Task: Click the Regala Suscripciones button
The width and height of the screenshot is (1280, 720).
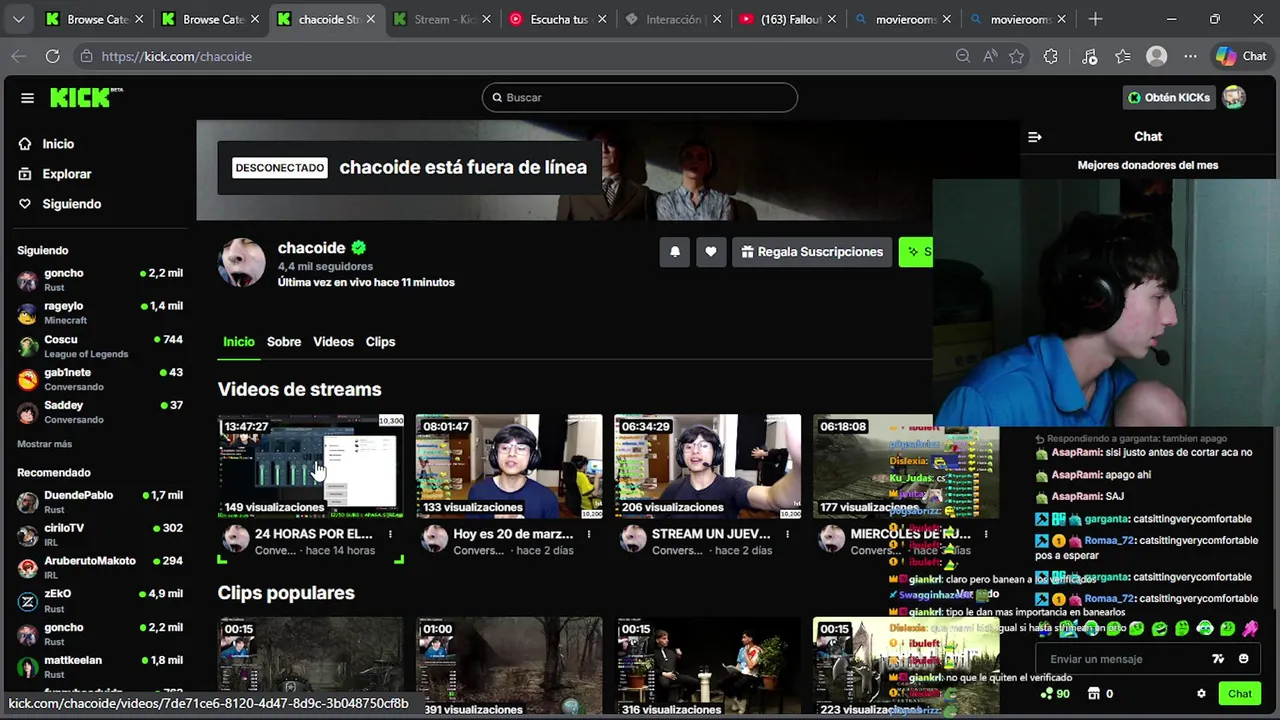Action: click(812, 252)
